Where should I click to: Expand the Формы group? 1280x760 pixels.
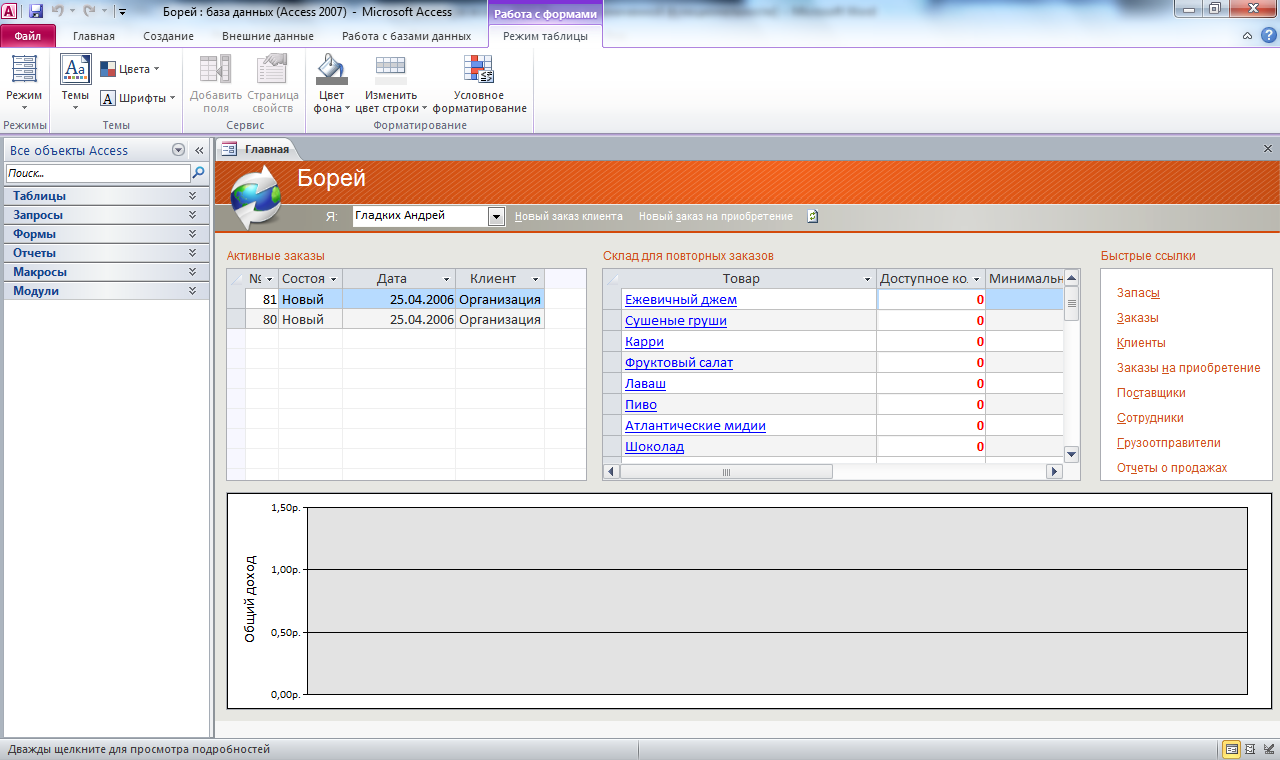(106, 234)
